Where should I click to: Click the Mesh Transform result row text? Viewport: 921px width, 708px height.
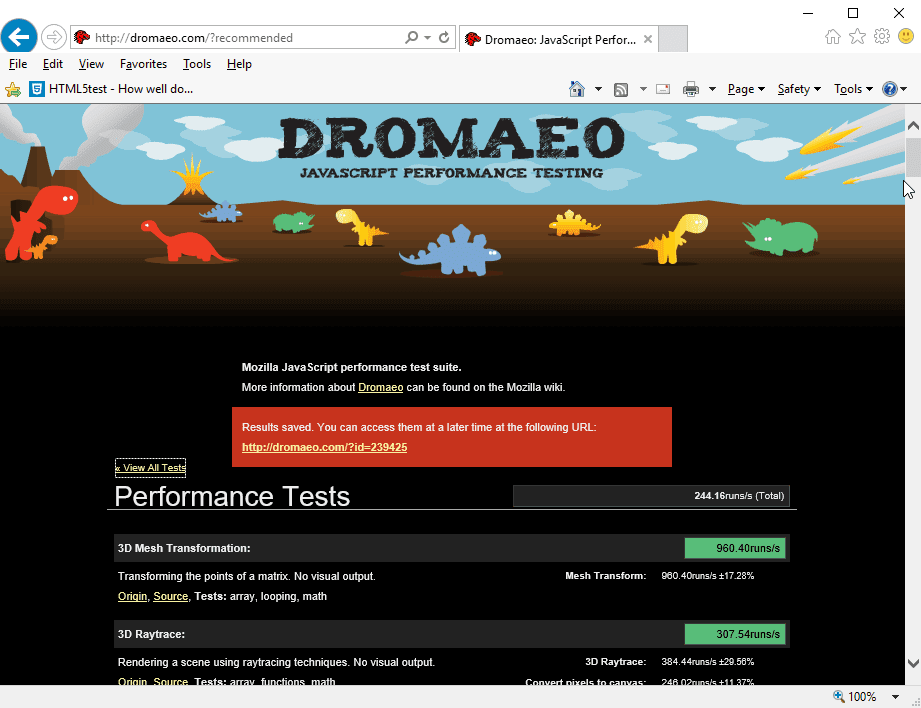tap(659, 576)
